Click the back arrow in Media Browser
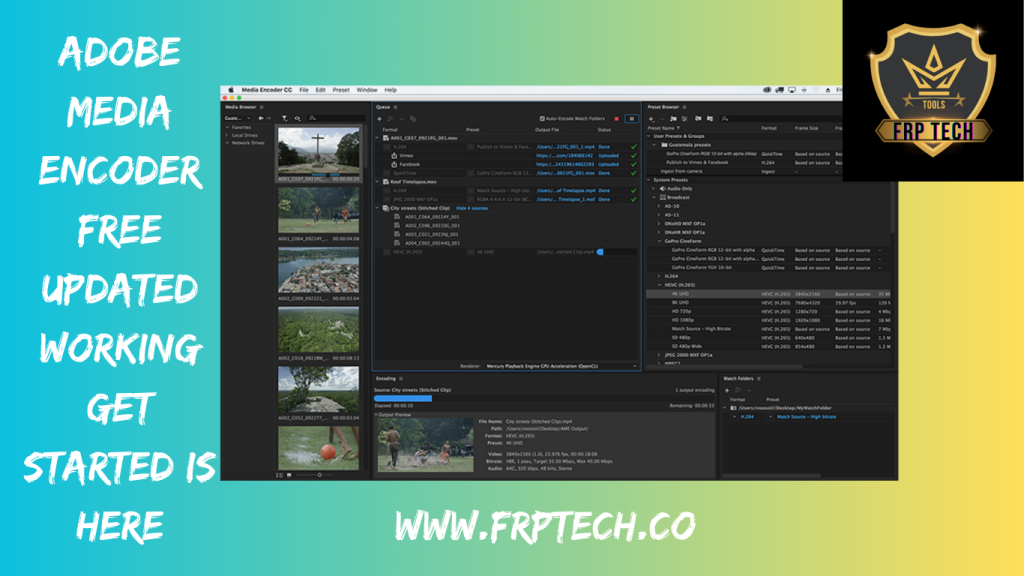This screenshot has height=576, width=1024. (x=261, y=118)
